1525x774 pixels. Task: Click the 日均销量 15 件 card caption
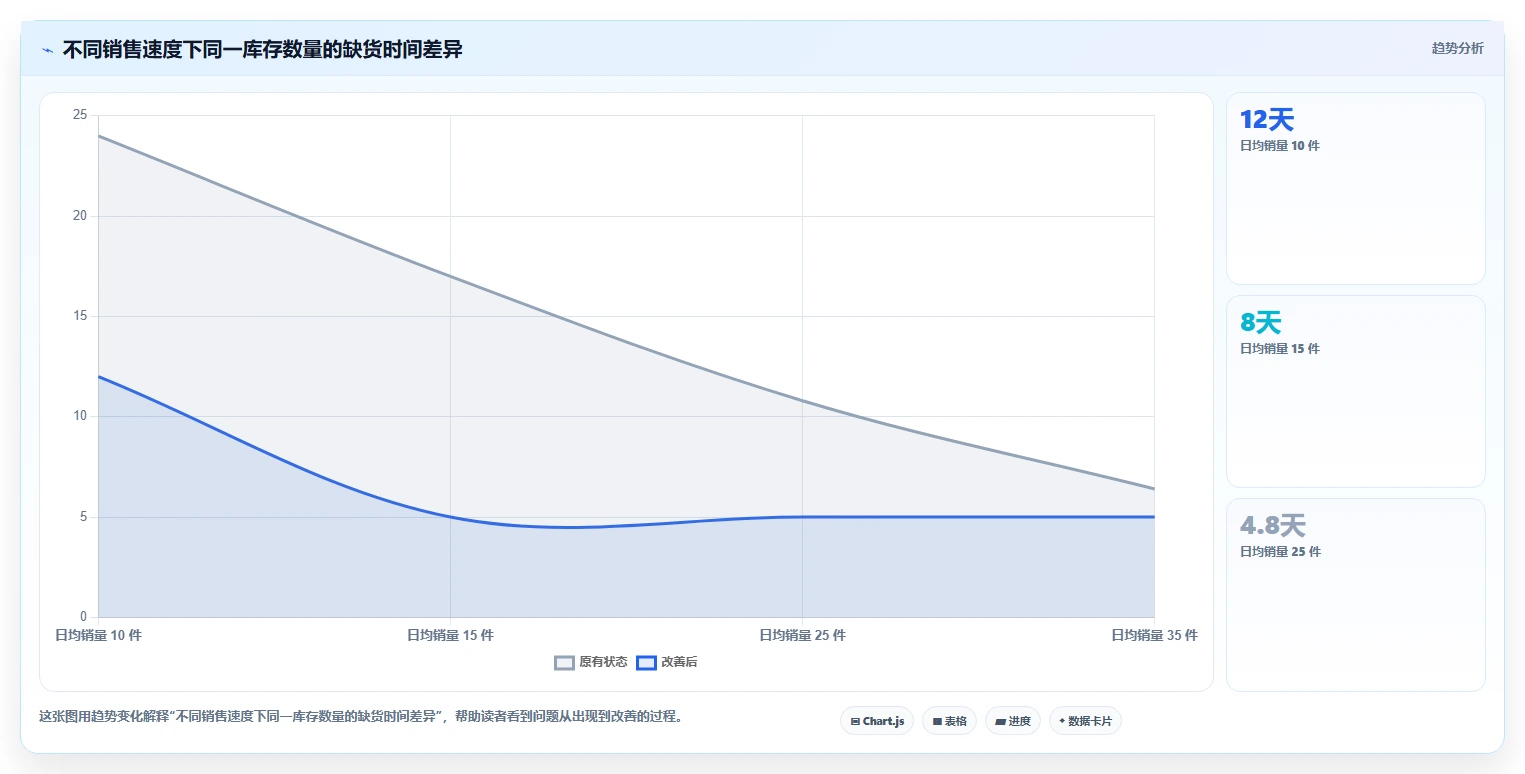[1280, 349]
